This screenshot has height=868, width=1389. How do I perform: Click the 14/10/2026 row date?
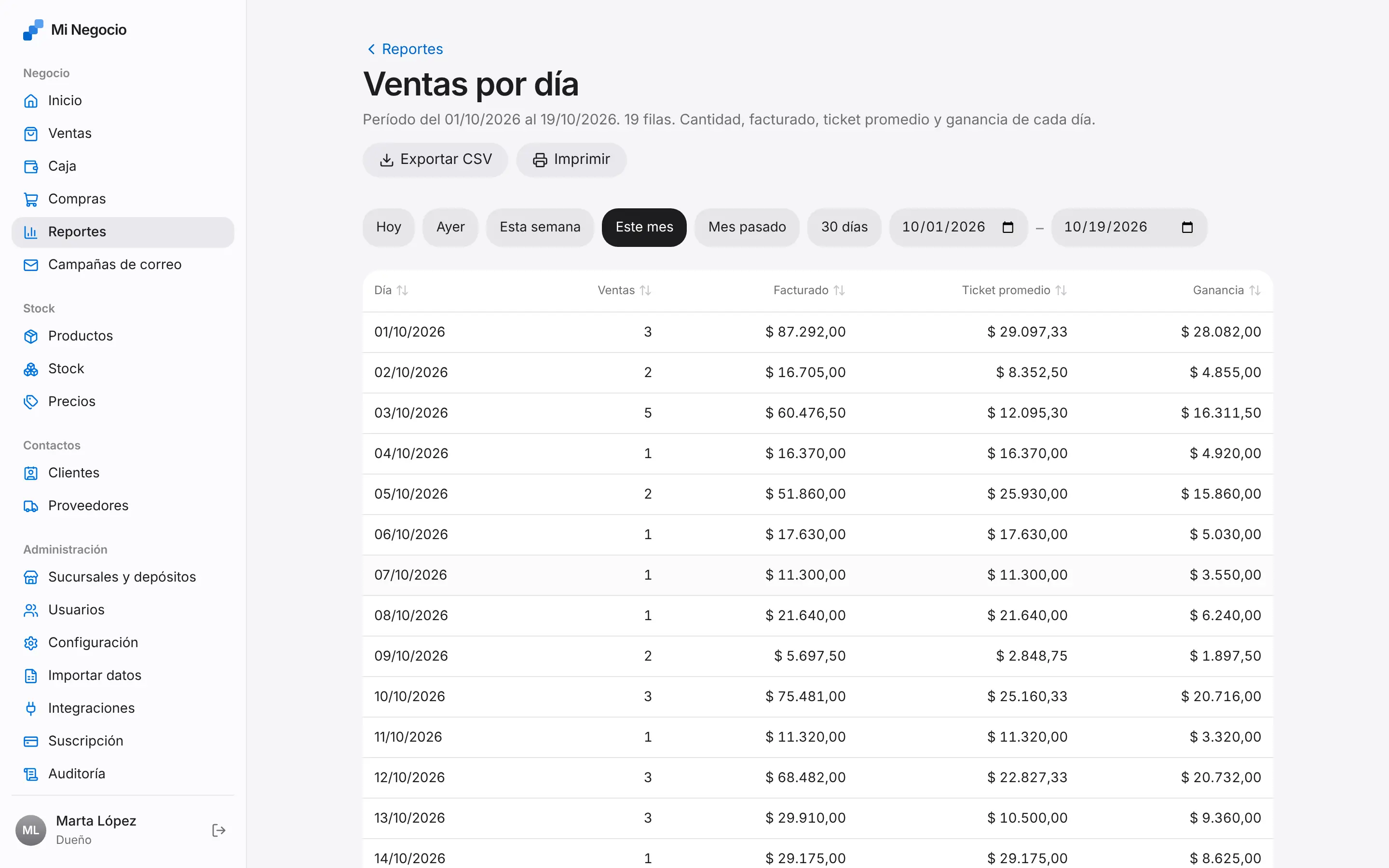click(x=410, y=859)
